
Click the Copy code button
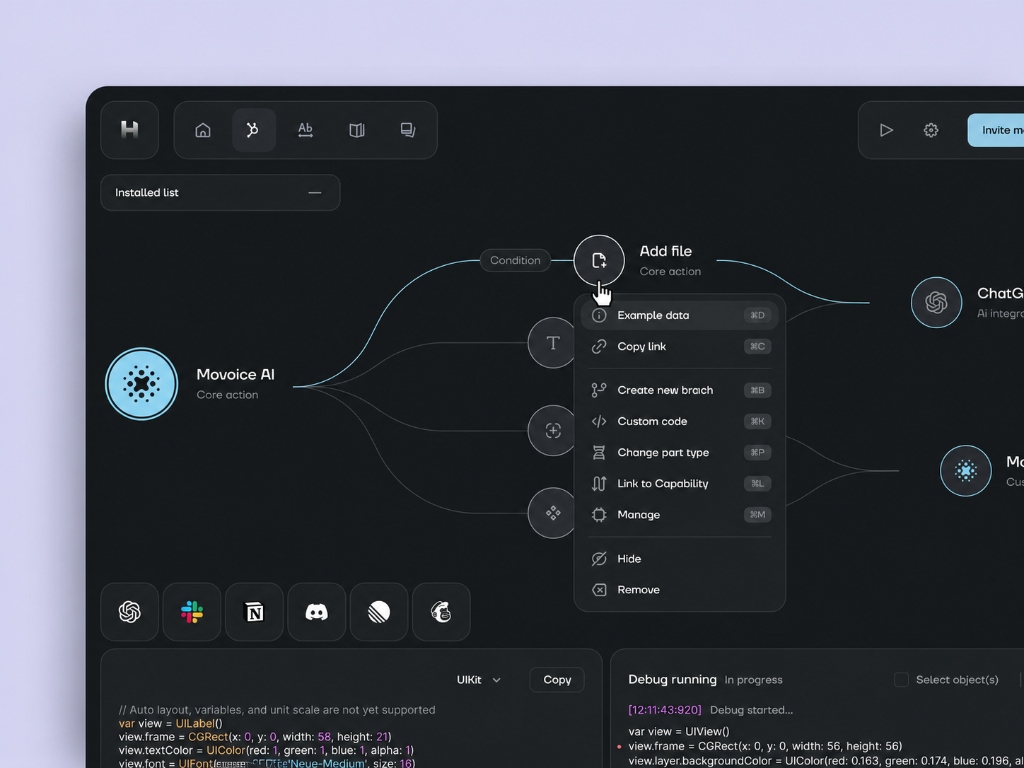click(557, 680)
